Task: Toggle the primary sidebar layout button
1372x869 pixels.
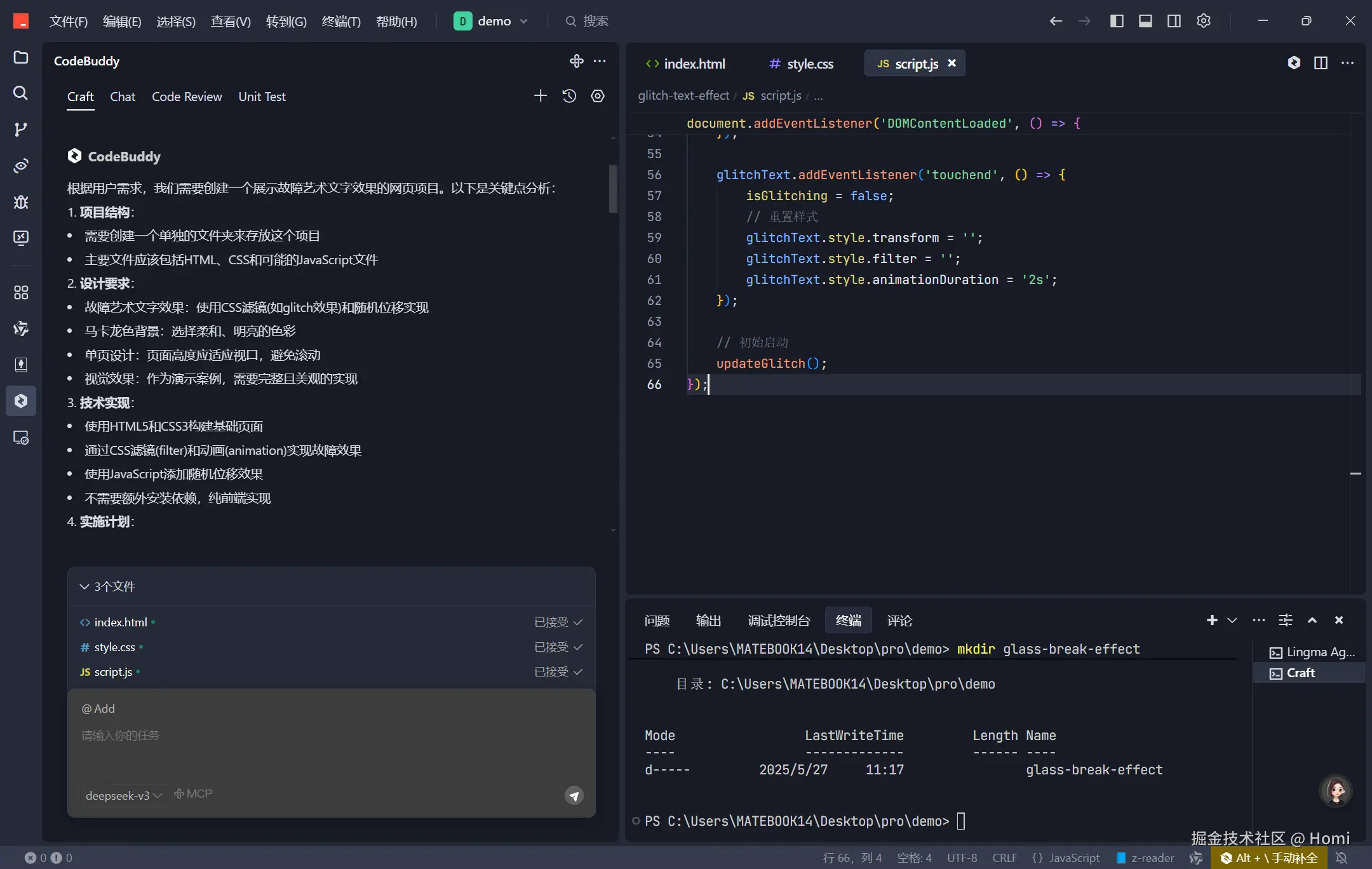Action: [x=1117, y=21]
